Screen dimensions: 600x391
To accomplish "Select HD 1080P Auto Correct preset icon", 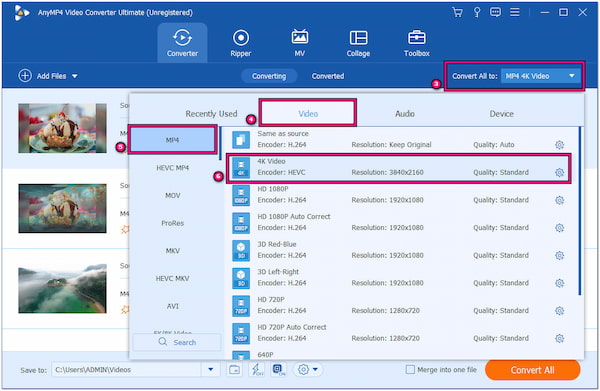I will coord(241,223).
